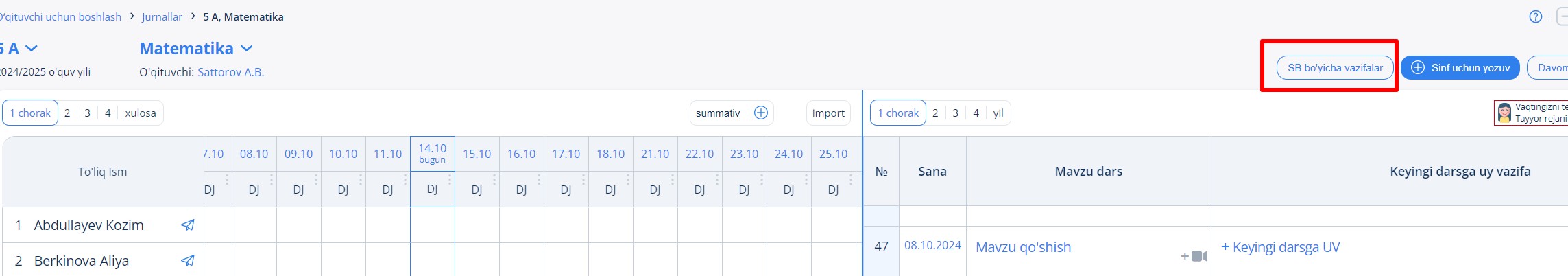The width and height of the screenshot is (1568, 276).
Task: Click Mavzu qo'shish to add topic
Action: click(x=1023, y=247)
